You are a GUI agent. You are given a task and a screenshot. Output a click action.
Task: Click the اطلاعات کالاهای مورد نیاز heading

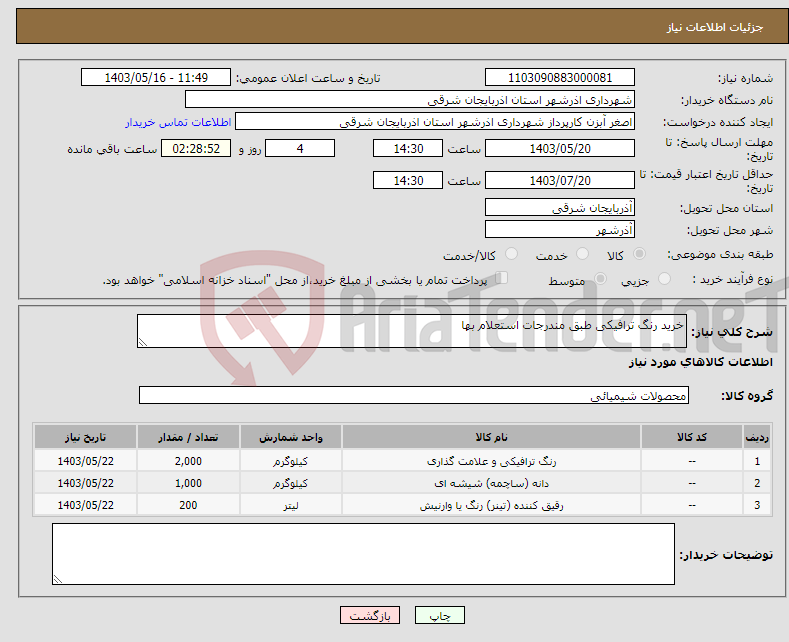(x=700, y=362)
